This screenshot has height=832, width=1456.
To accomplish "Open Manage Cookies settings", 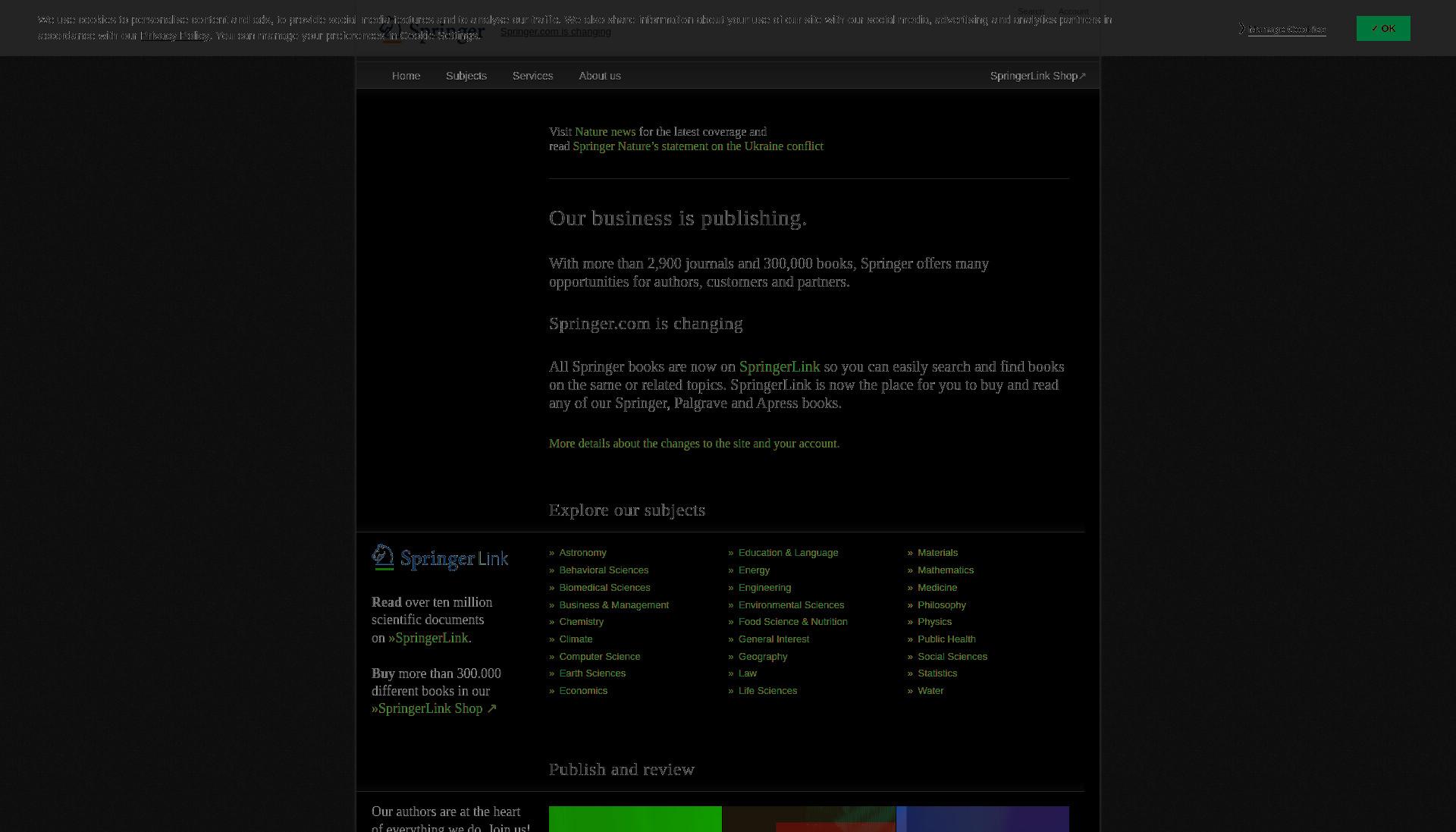I will (x=1286, y=30).
